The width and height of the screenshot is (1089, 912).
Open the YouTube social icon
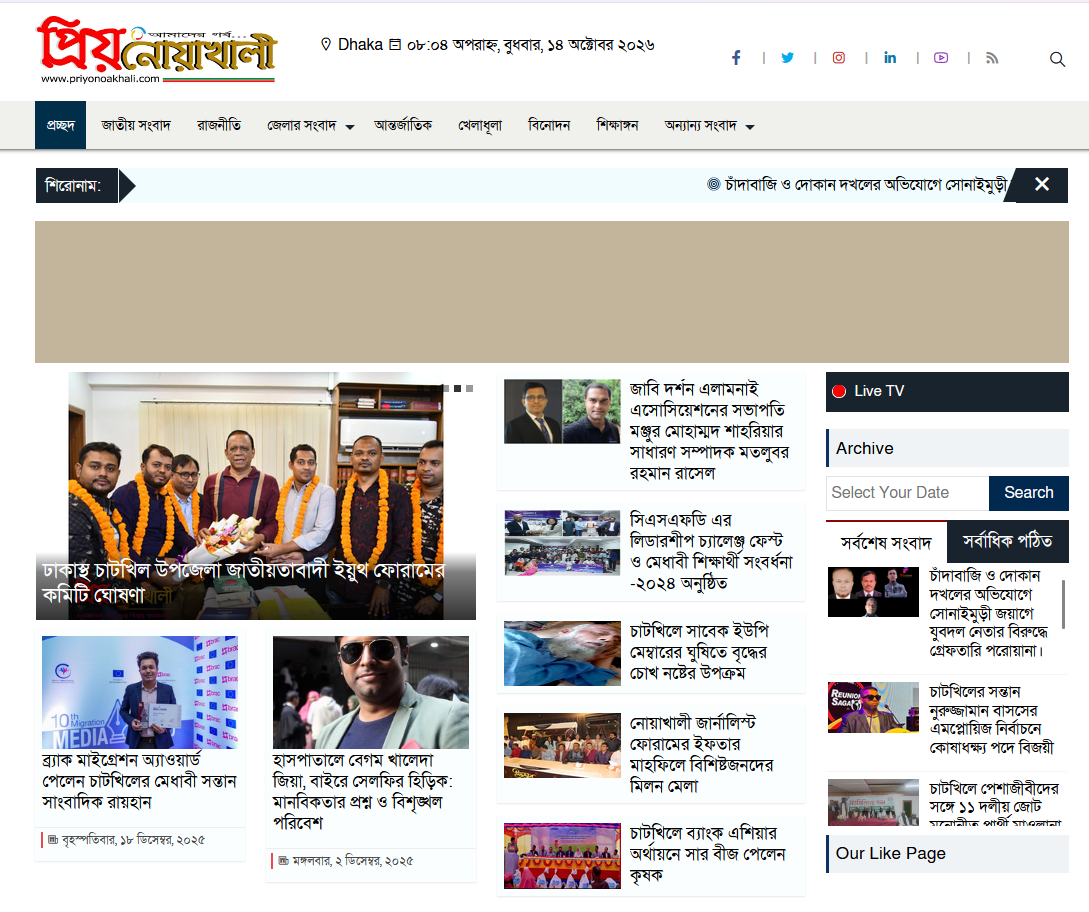pos(941,58)
